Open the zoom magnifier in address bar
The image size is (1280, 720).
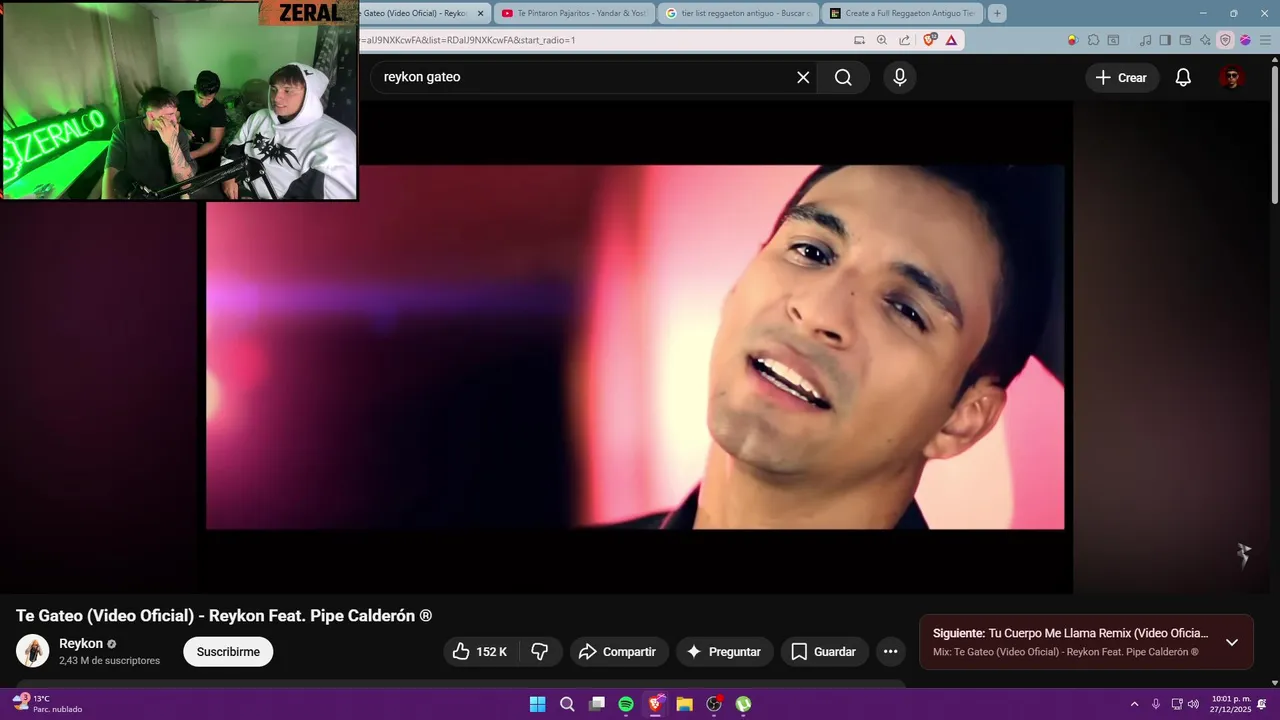coord(881,40)
